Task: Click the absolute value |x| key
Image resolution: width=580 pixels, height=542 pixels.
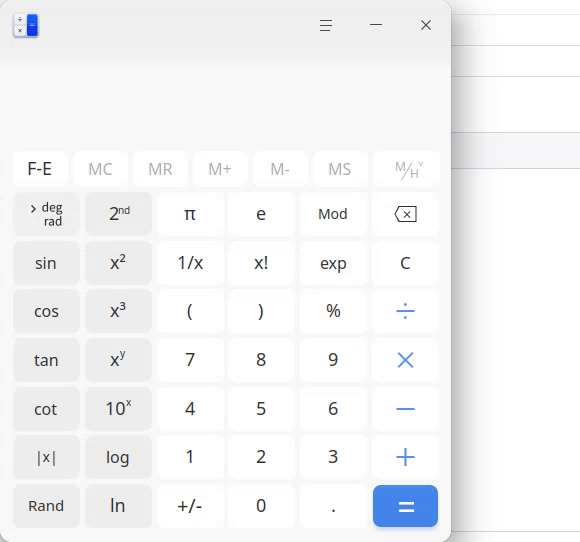Action: point(46,457)
